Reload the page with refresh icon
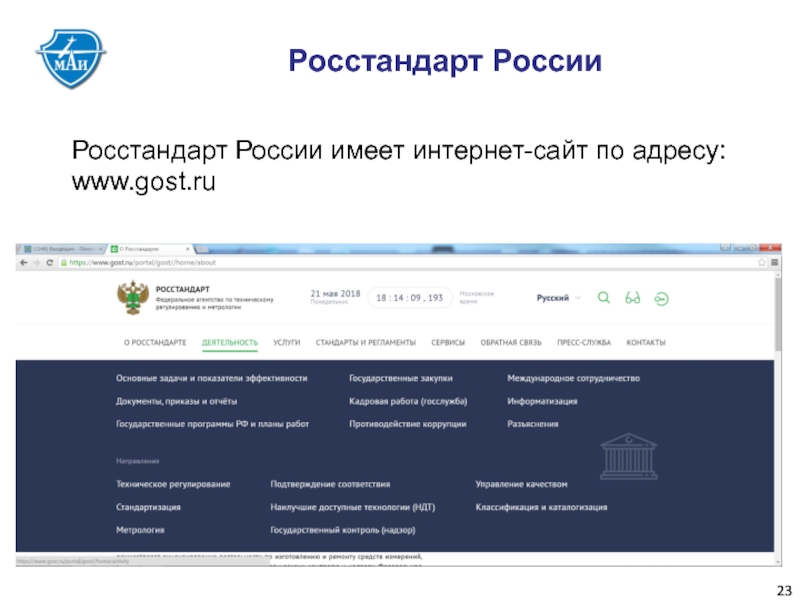This screenshot has height=600, width=800. (x=49, y=263)
